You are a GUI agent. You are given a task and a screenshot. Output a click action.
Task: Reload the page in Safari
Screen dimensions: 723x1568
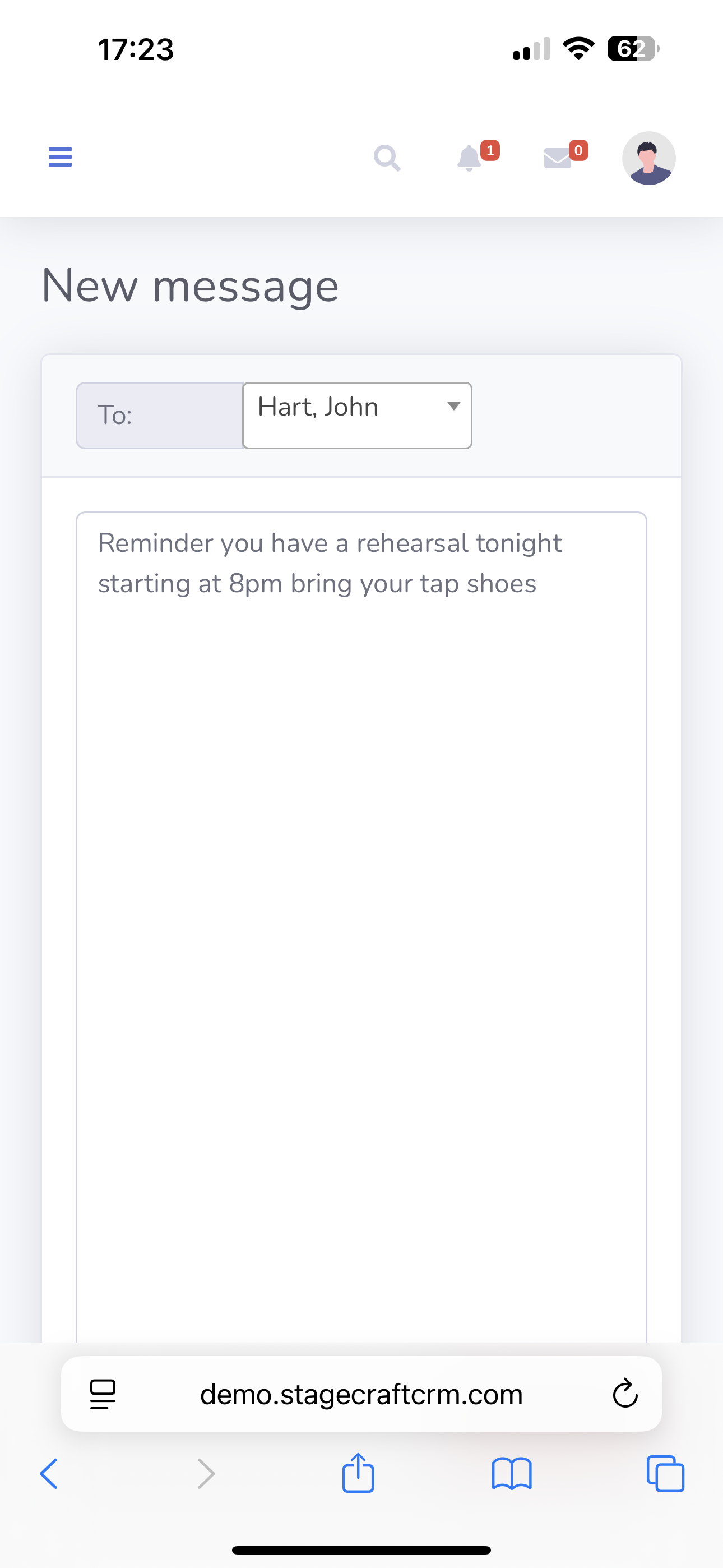[x=624, y=1394]
